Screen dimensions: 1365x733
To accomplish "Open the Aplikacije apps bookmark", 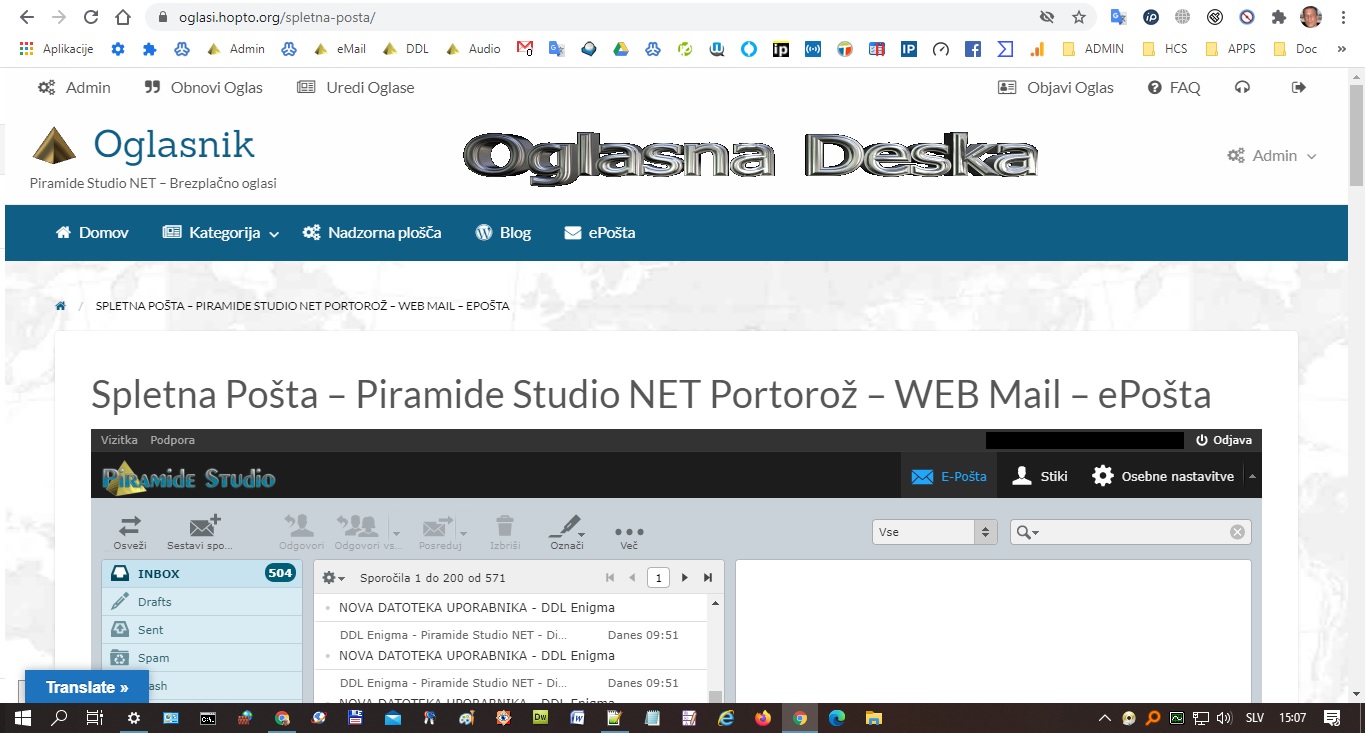I will (57, 48).
